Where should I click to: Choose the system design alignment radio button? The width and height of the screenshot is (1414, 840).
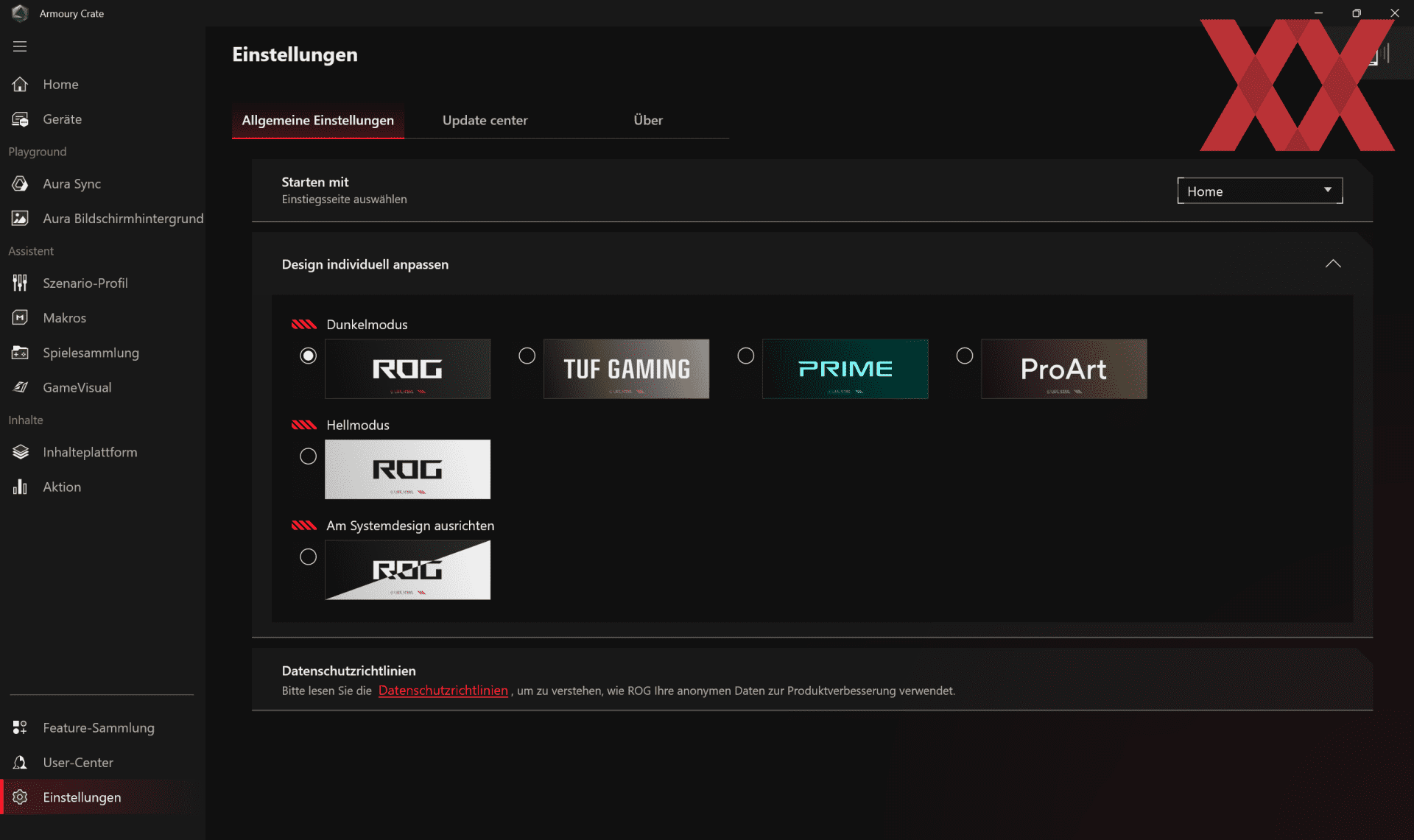(309, 557)
